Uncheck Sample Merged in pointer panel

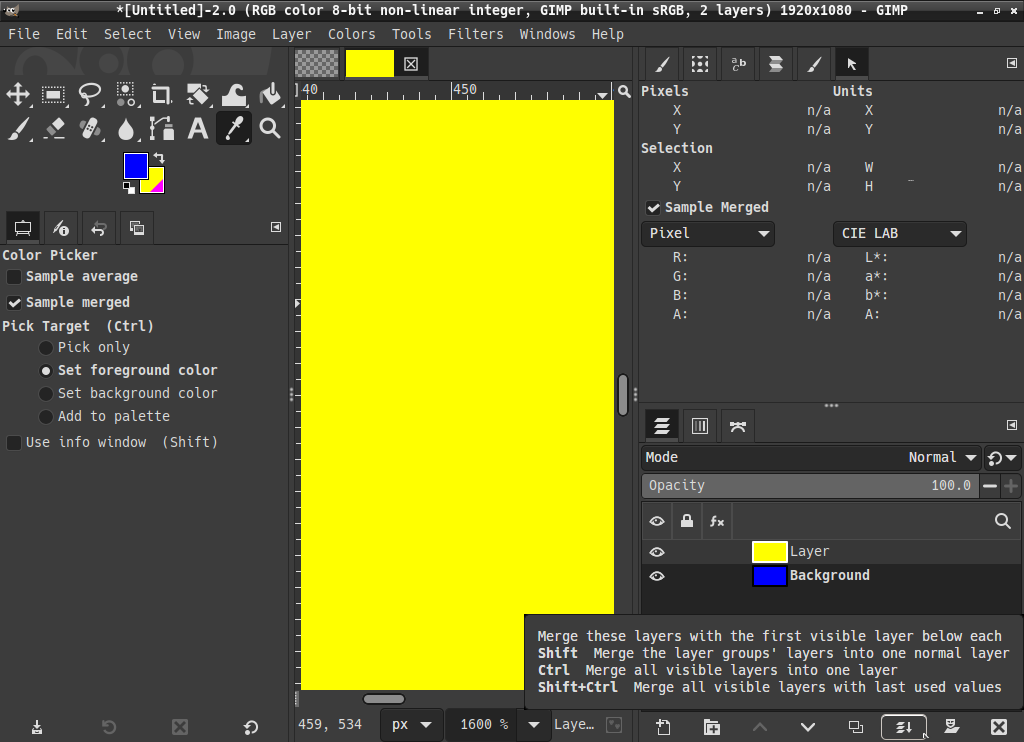(x=654, y=208)
